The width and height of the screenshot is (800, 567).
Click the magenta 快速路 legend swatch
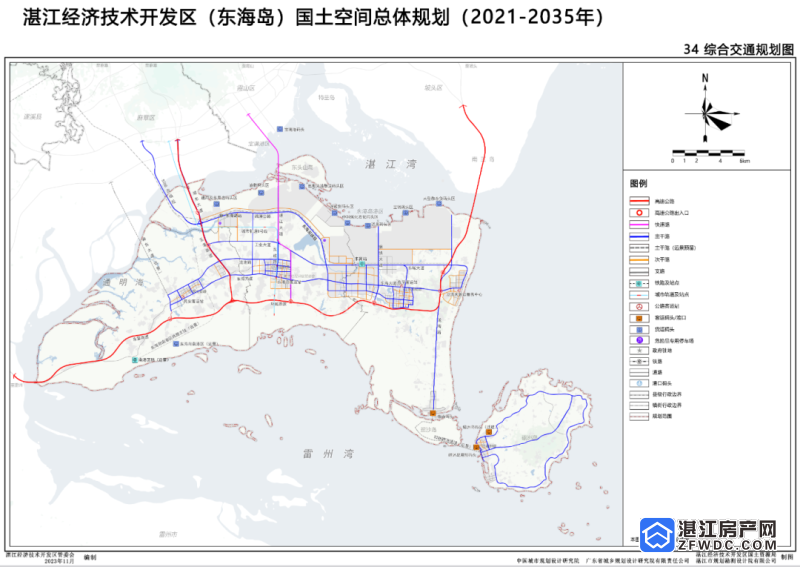pos(639,224)
